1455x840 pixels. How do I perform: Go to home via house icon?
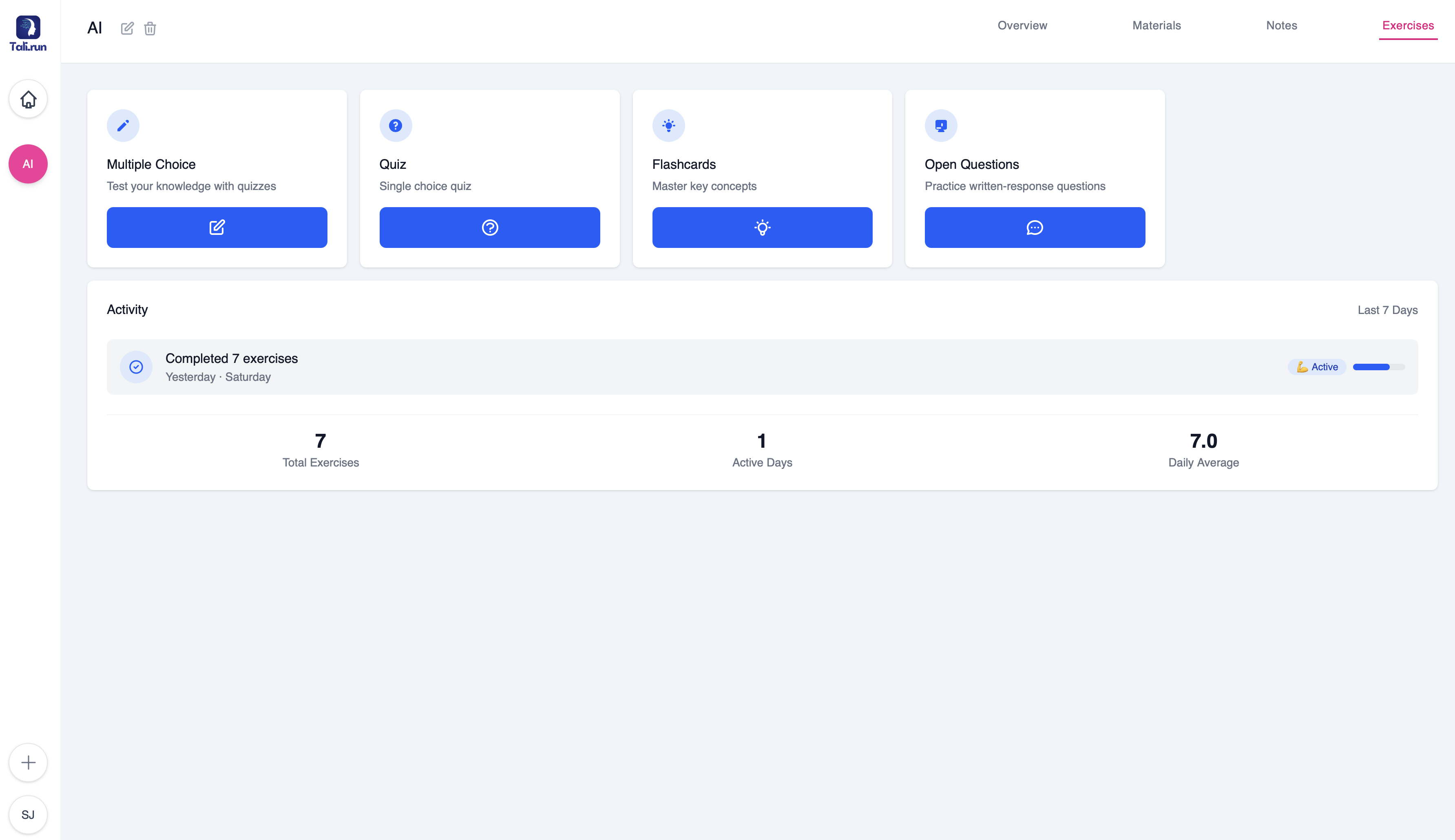(x=28, y=99)
